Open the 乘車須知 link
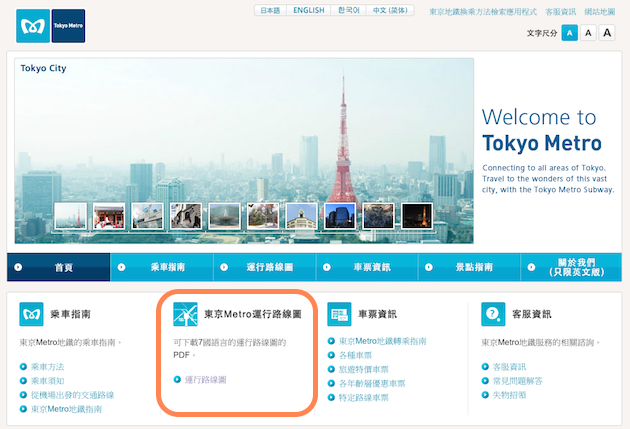 coord(47,381)
